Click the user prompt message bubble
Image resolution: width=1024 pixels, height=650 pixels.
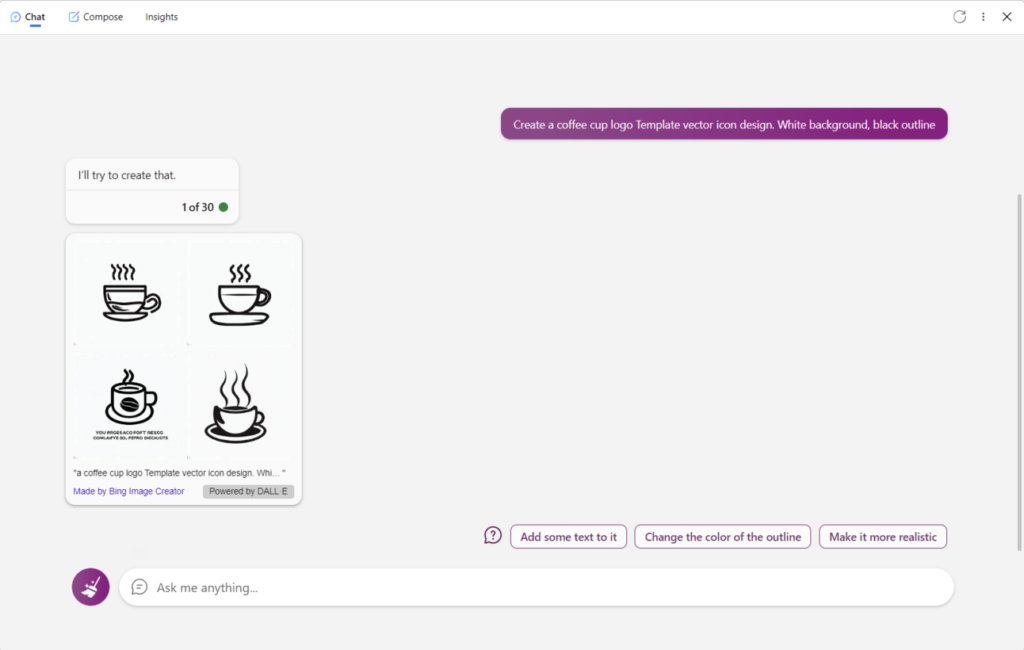pyautogui.click(x=724, y=124)
